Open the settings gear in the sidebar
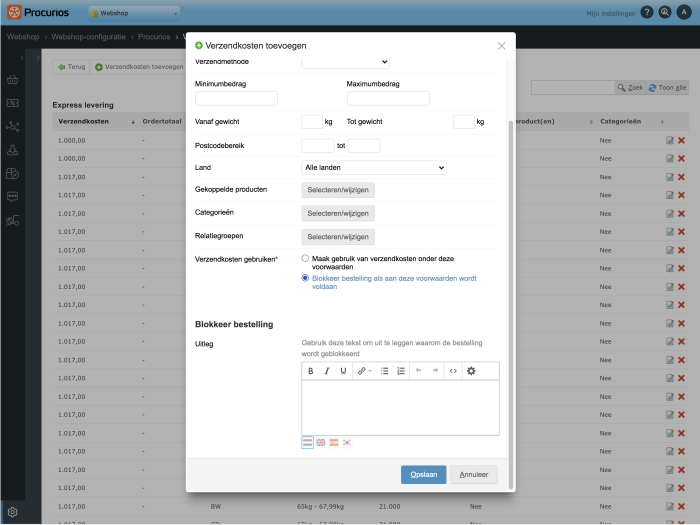700x525 pixels. tap(12, 512)
